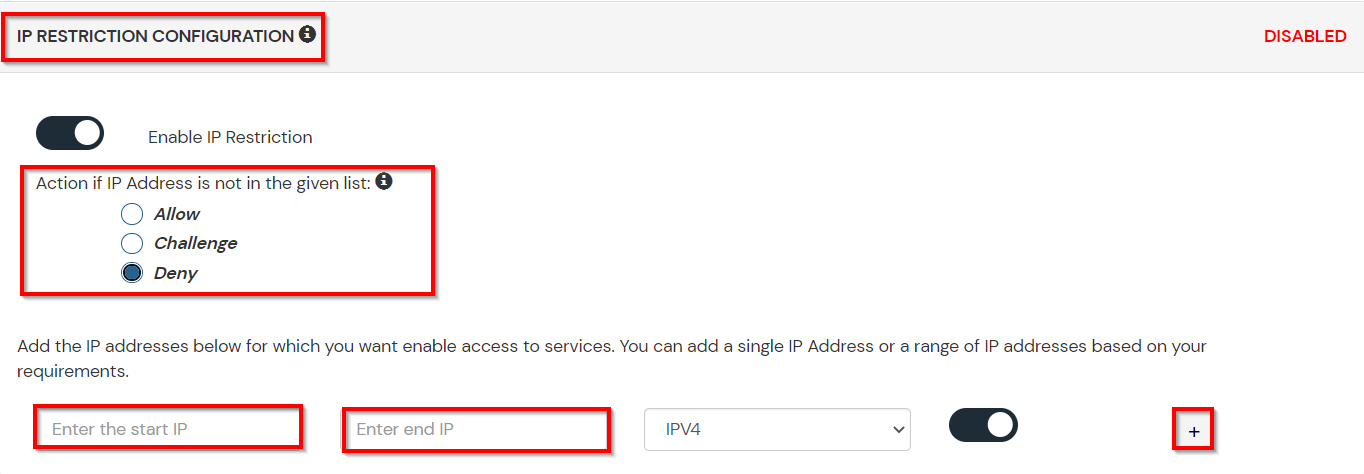Click 'Action if IP Address is not in the given list' text
The image size is (1364, 474).
coord(203,183)
